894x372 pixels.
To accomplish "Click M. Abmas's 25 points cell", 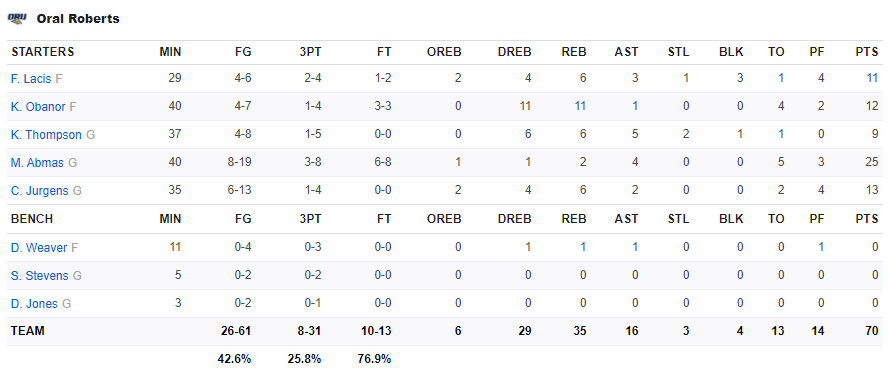I will point(871,163).
